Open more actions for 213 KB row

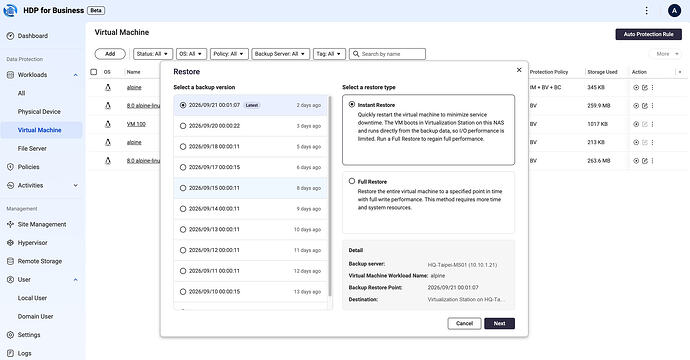[x=653, y=142]
